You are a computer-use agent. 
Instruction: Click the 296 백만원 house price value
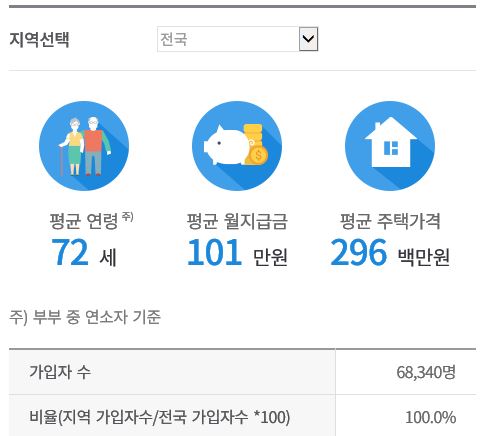390,253
